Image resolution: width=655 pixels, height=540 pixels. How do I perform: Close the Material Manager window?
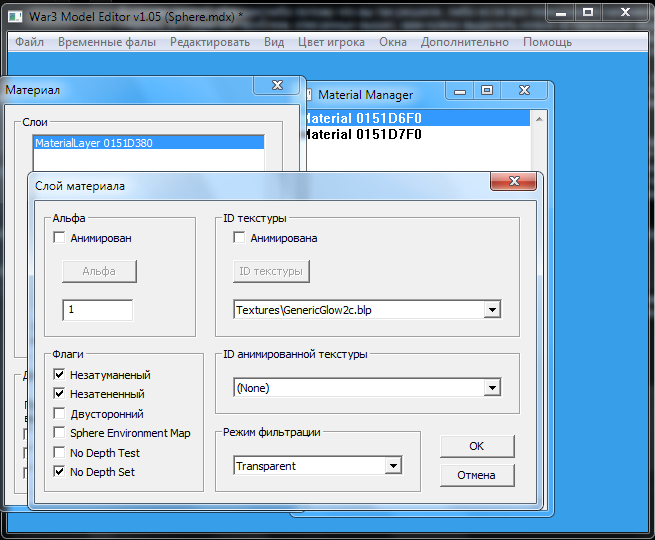click(524, 91)
